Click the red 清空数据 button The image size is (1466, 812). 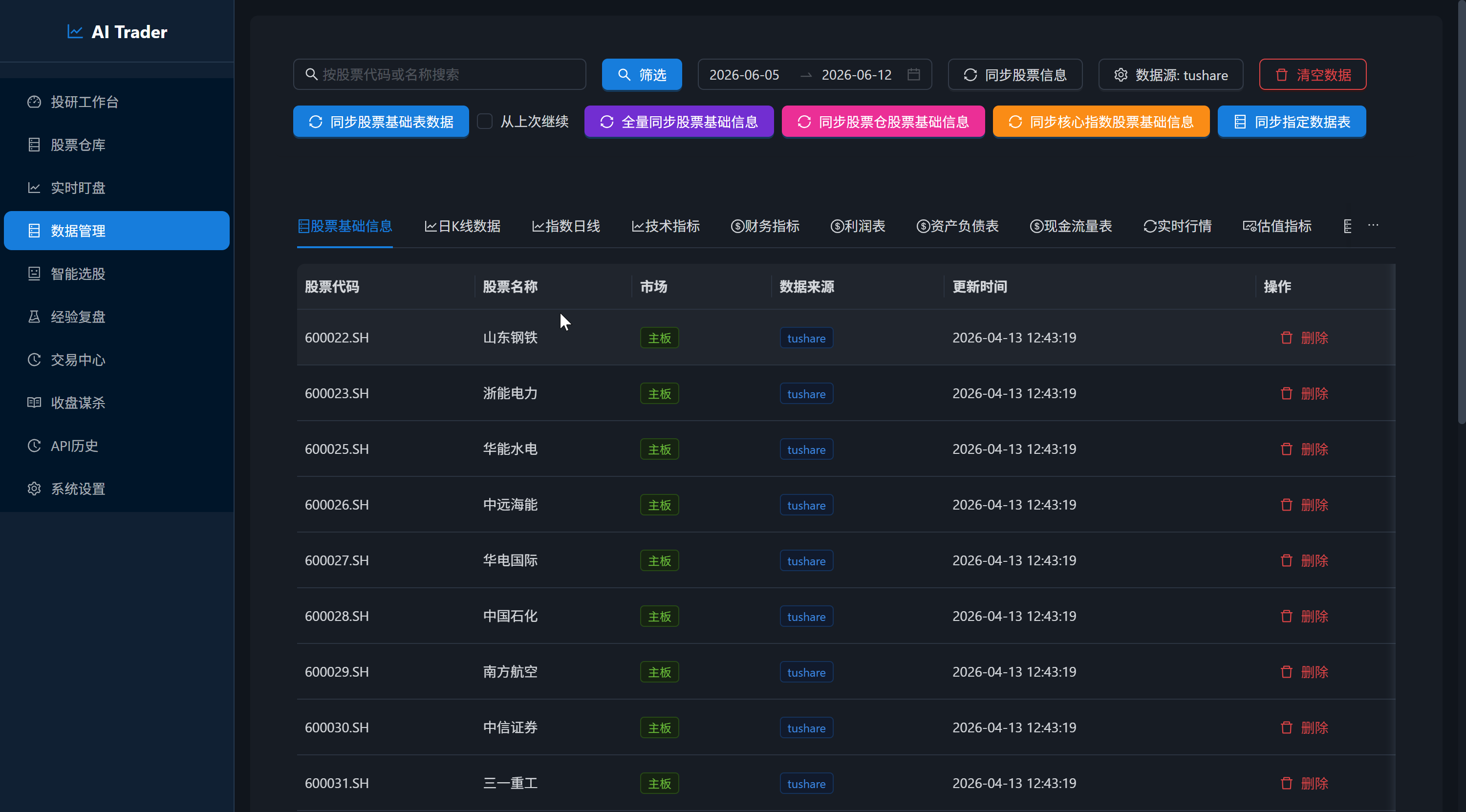point(1313,75)
